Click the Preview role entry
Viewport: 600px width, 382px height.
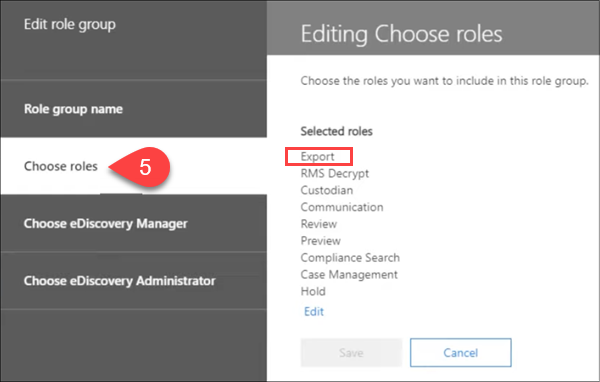point(321,241)
